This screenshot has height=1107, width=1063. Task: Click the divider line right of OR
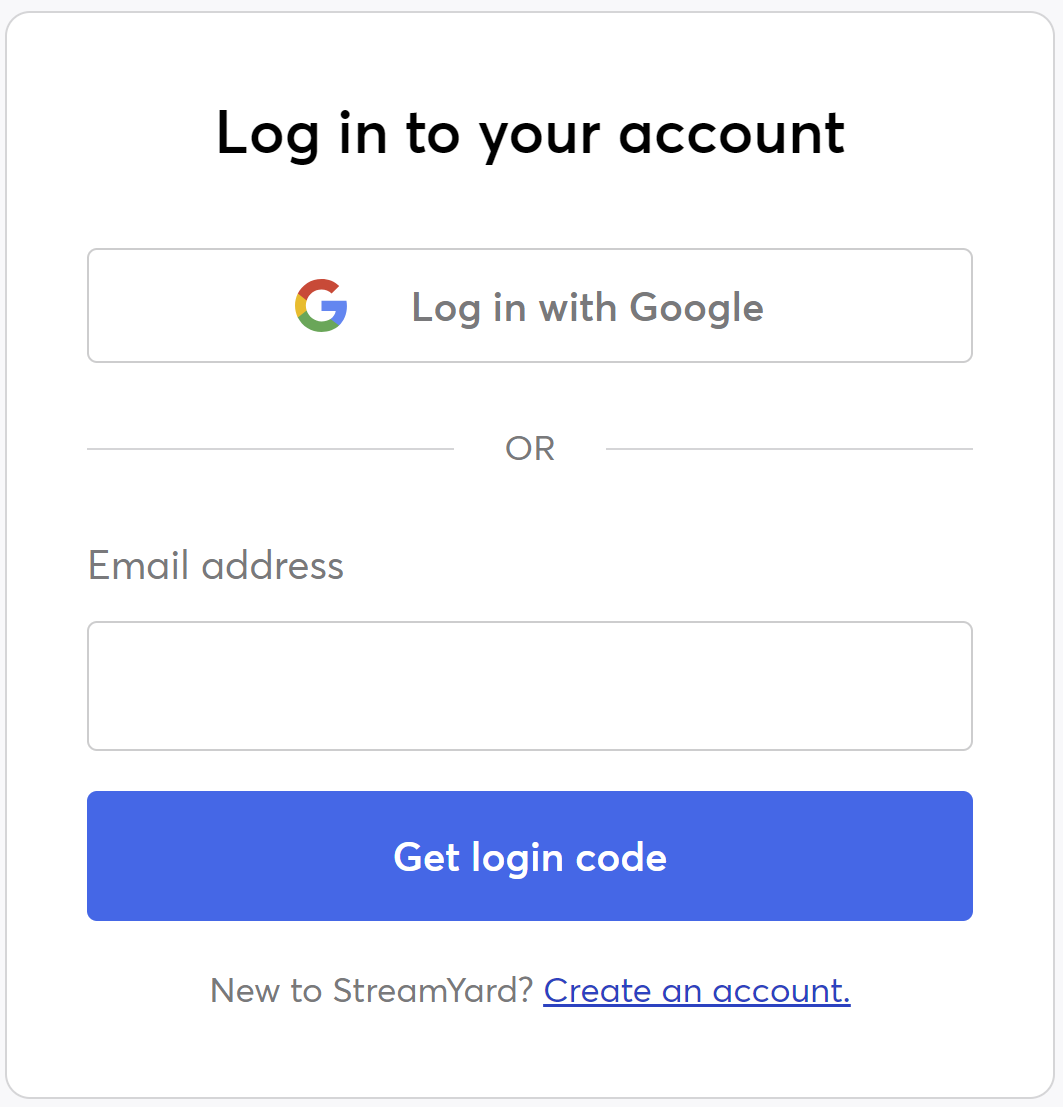pyautogui.click(x=789, y=449)
